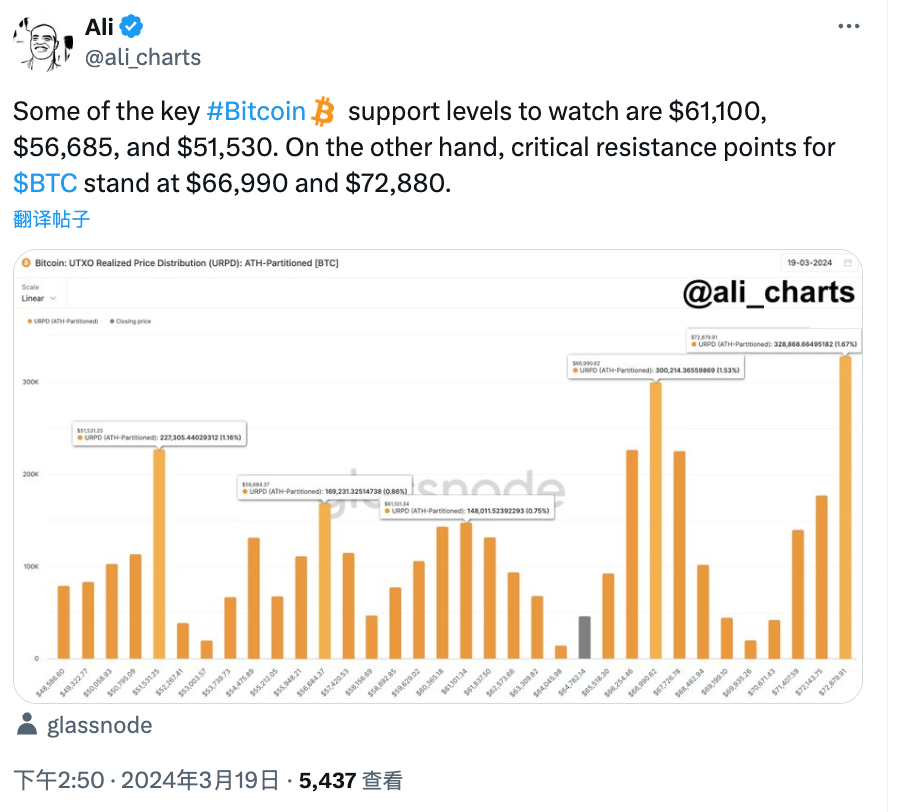
Task: Open the #Bitcoin hashtag link
Action: [255, 111]
